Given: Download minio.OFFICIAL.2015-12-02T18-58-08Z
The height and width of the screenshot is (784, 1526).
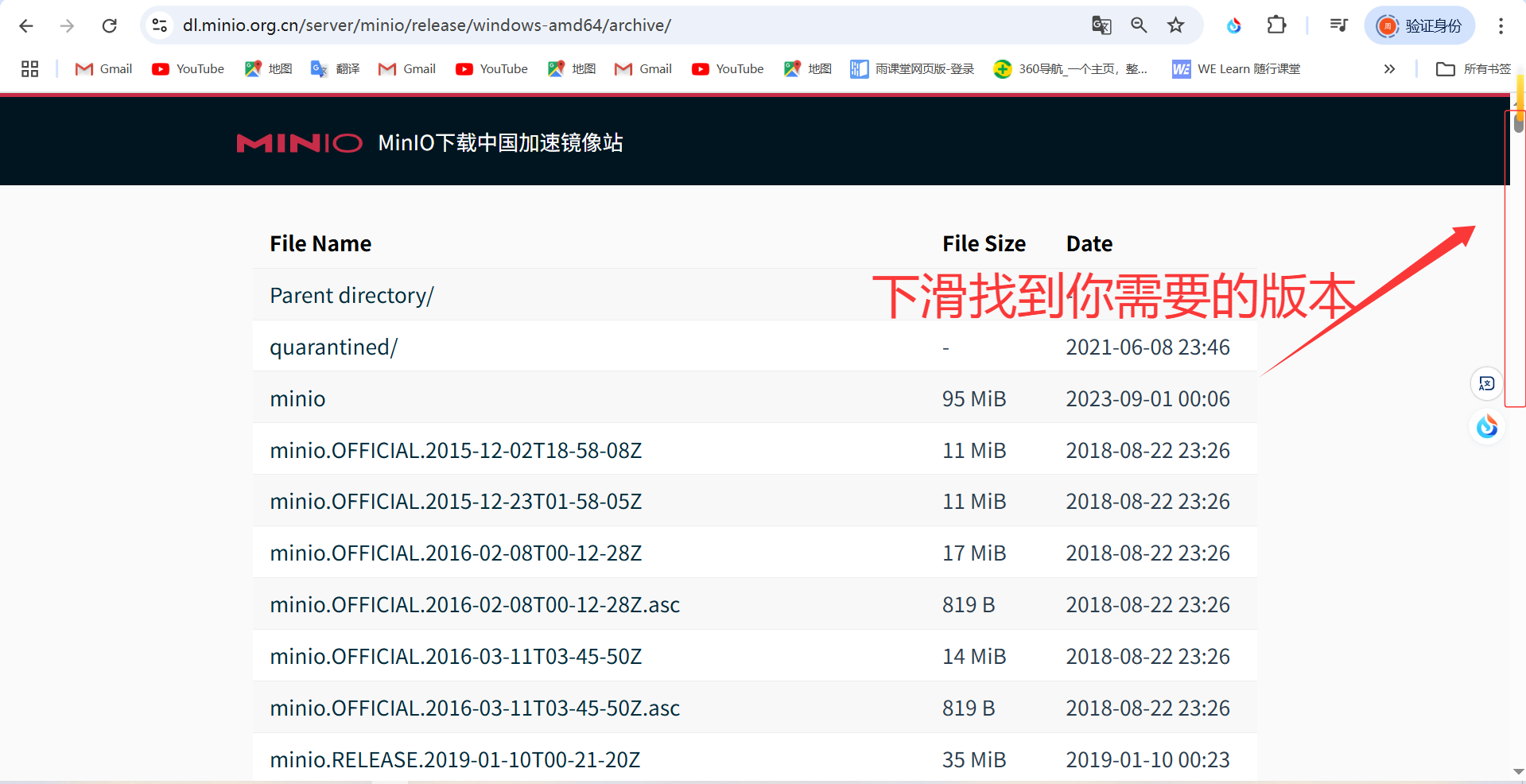Looking at the screenshot, I should pos(456,451).
